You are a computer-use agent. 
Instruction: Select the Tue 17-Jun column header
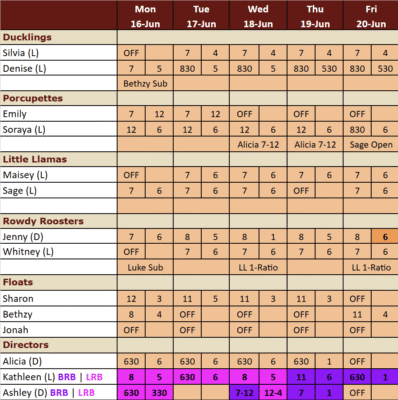pyautogui.click(x=201, y=15)
